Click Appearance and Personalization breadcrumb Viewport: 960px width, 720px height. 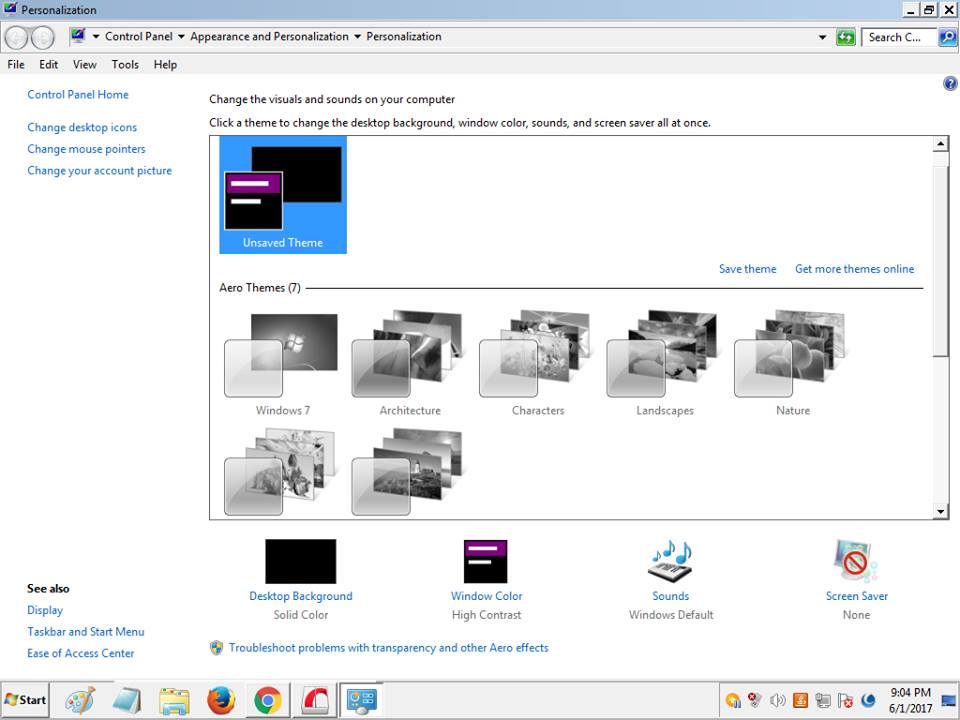269,37
